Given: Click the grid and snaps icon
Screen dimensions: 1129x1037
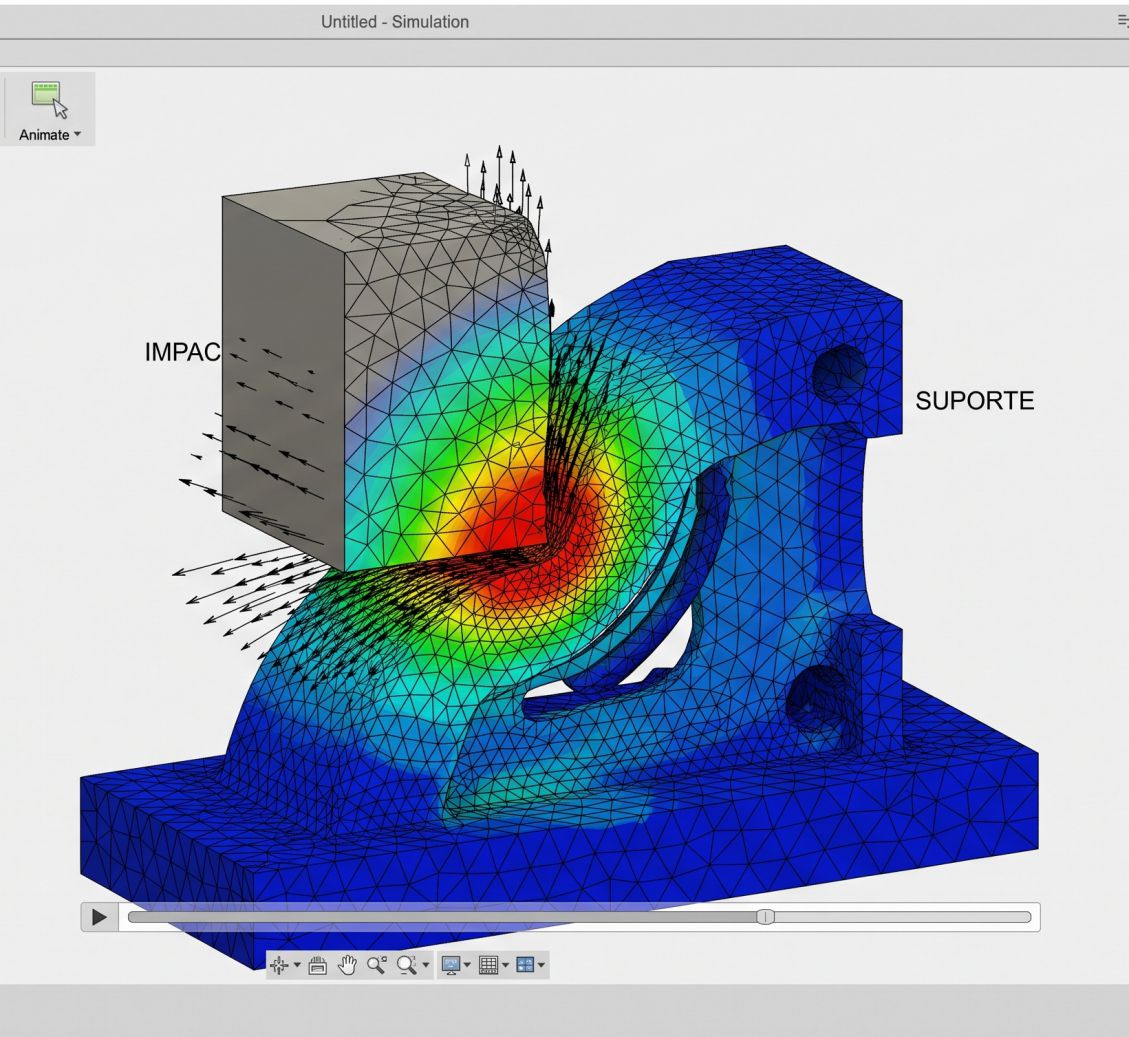Looking at the screenshot, I should (x=488, y=965).
